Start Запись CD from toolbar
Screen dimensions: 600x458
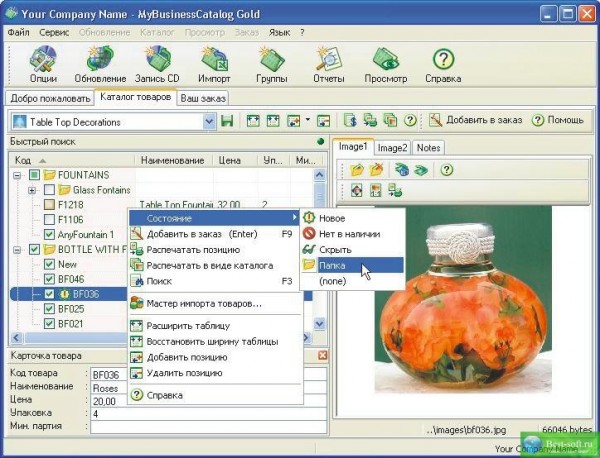coord(157,64)
